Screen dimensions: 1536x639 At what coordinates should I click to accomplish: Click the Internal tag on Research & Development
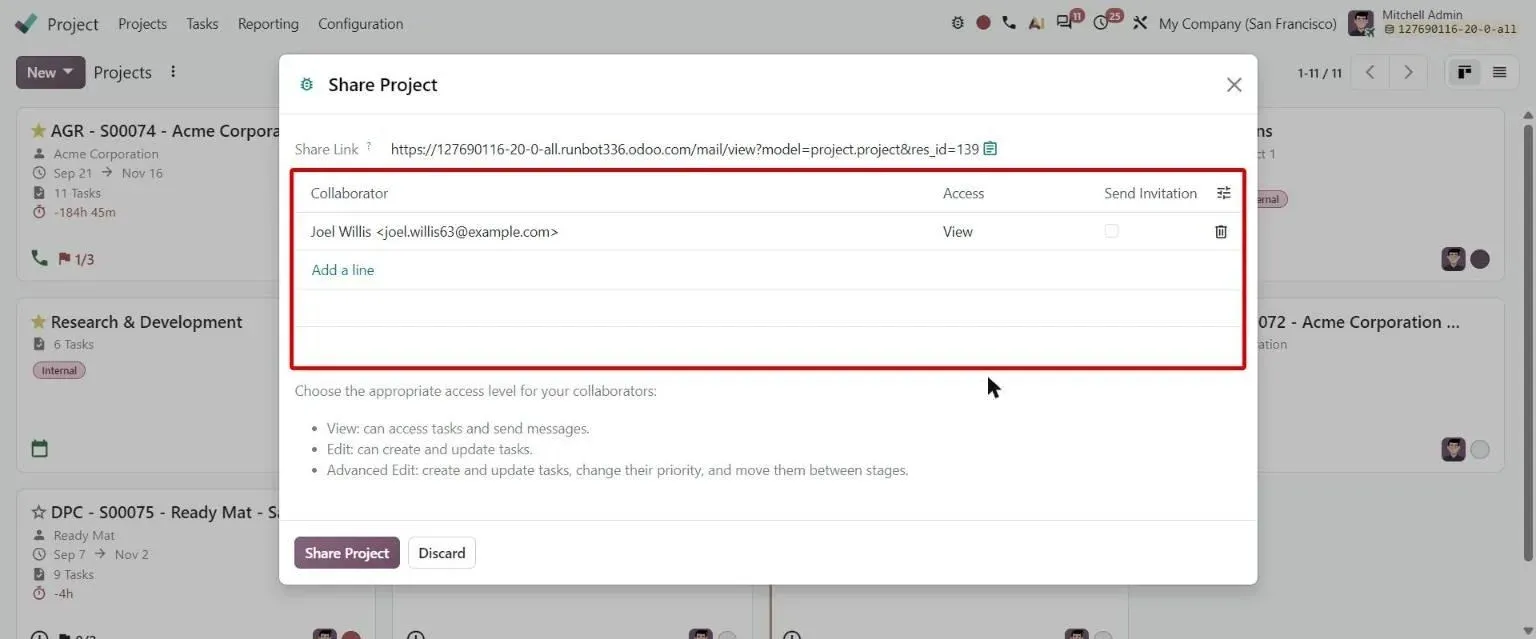tap(59, 370)
